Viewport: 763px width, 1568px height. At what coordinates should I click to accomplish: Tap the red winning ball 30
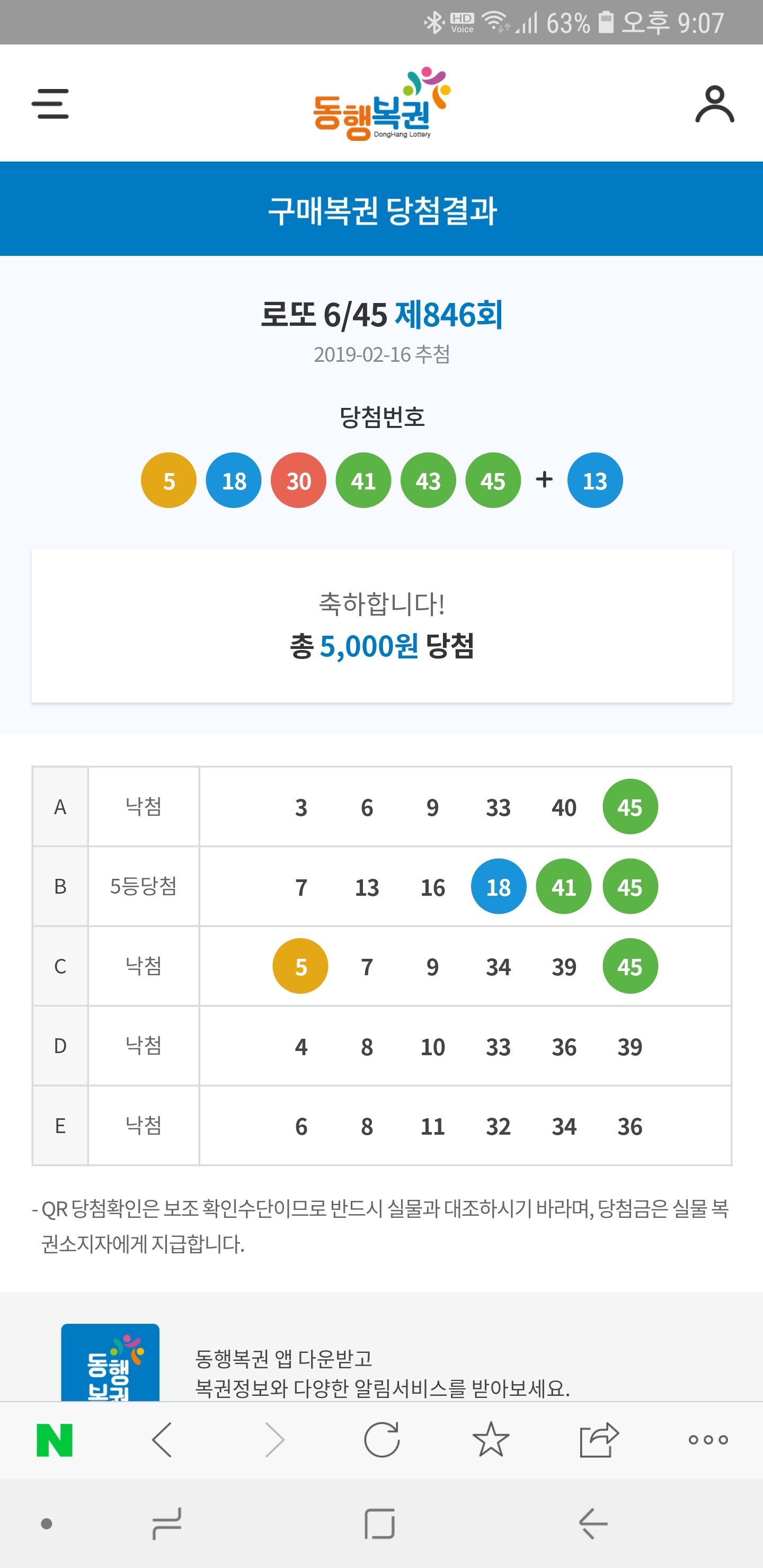[x=298, y=481]
